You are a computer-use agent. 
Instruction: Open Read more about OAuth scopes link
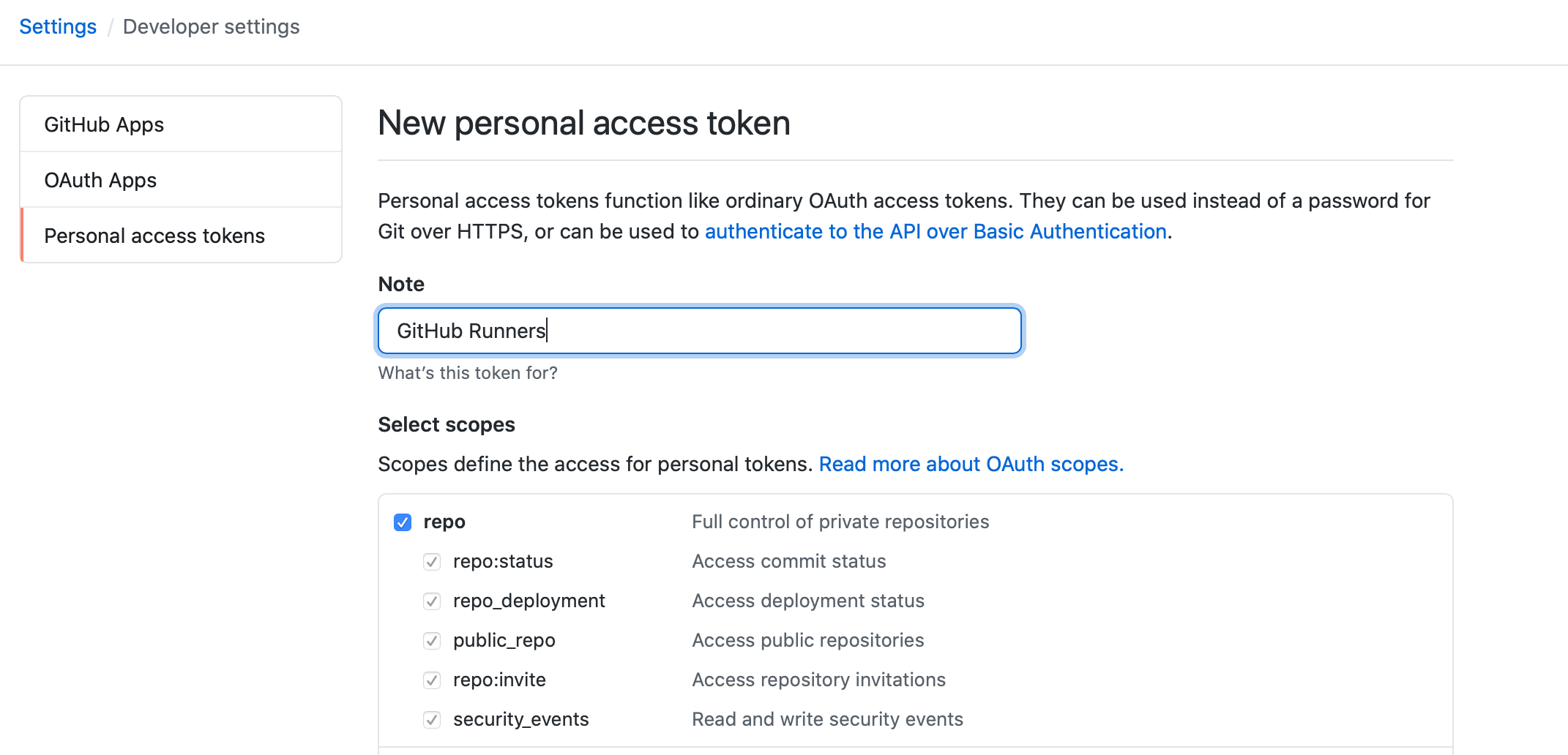pyautogui.click(x=971, y=464)
